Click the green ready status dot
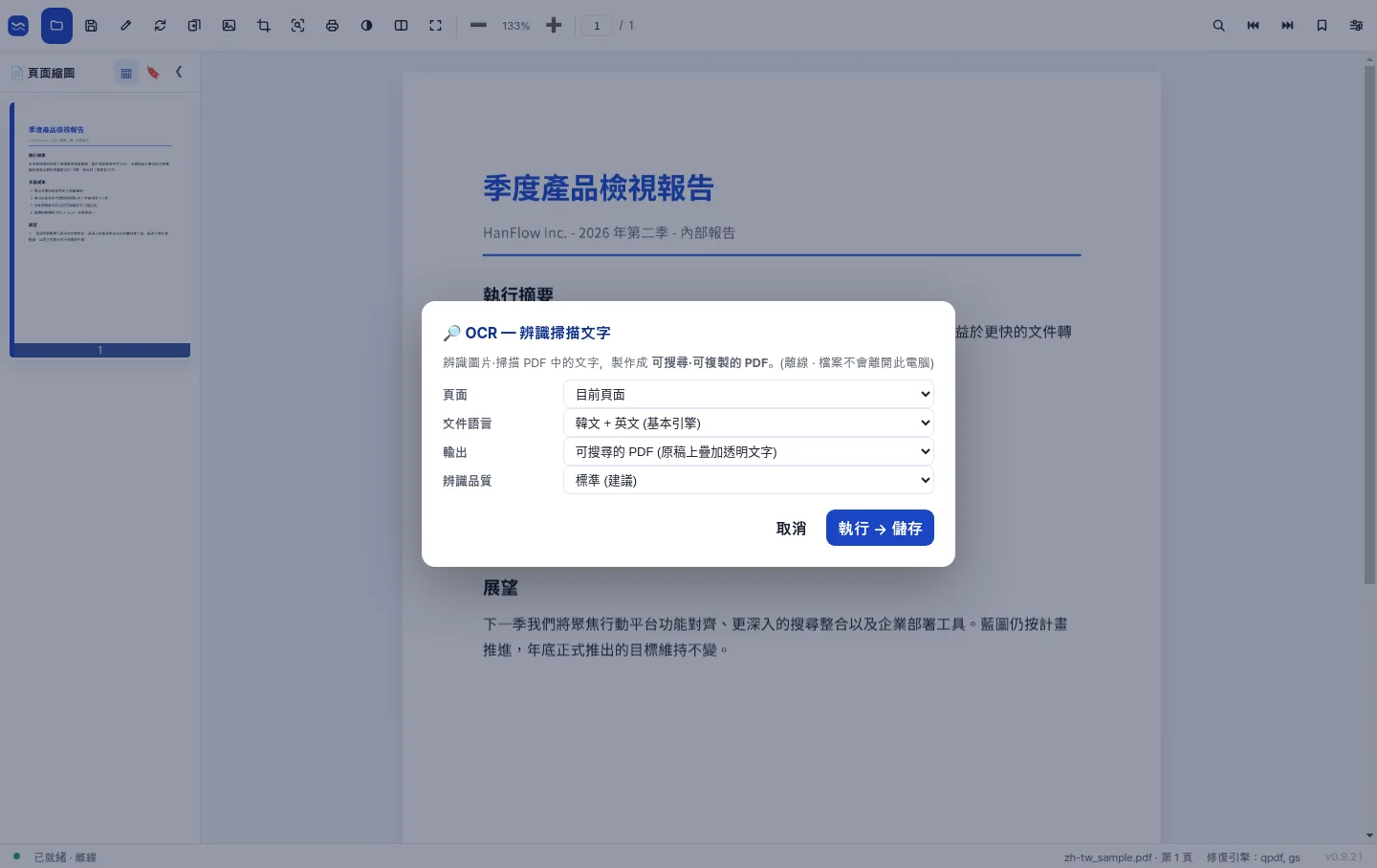Screen dimensions: 1377x868 pyautogui.click(x=16, y=857)
